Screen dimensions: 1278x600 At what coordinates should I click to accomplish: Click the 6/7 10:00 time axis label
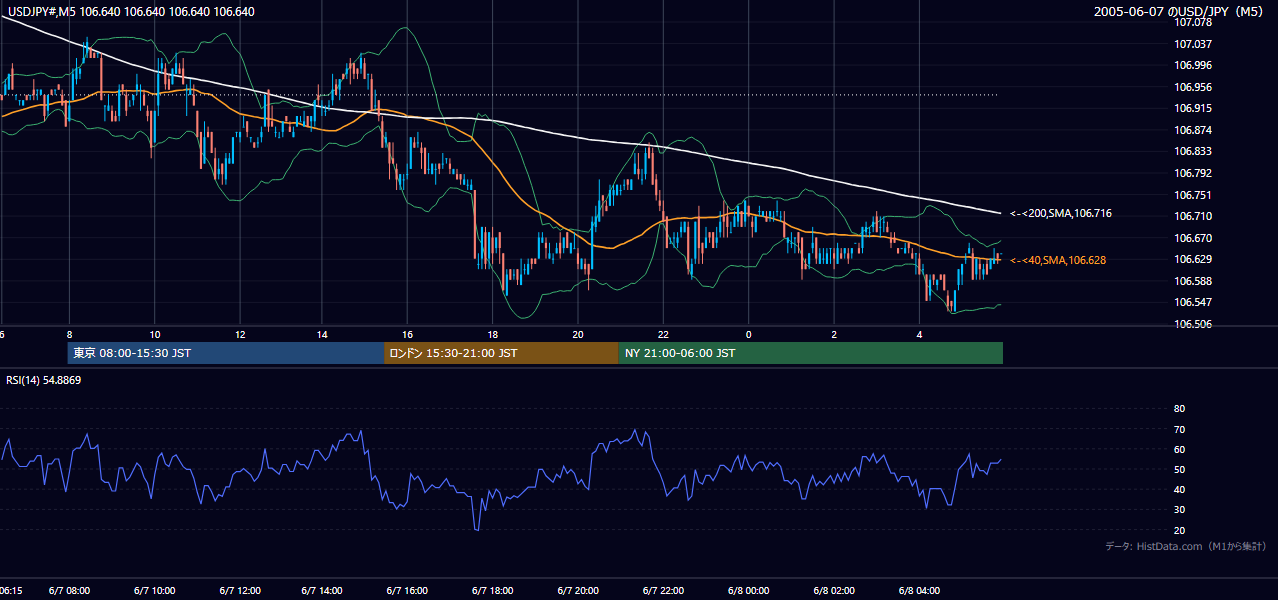(154, 590)
